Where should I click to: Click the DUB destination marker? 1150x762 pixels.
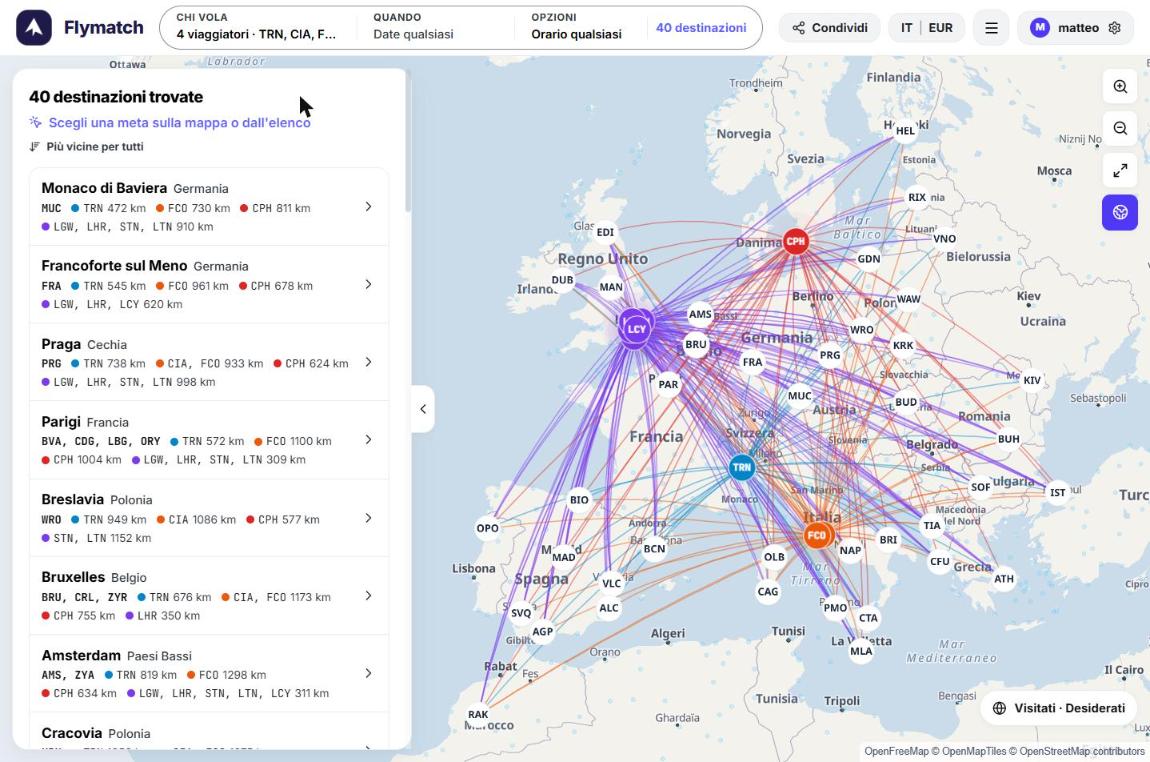(563, 280)
